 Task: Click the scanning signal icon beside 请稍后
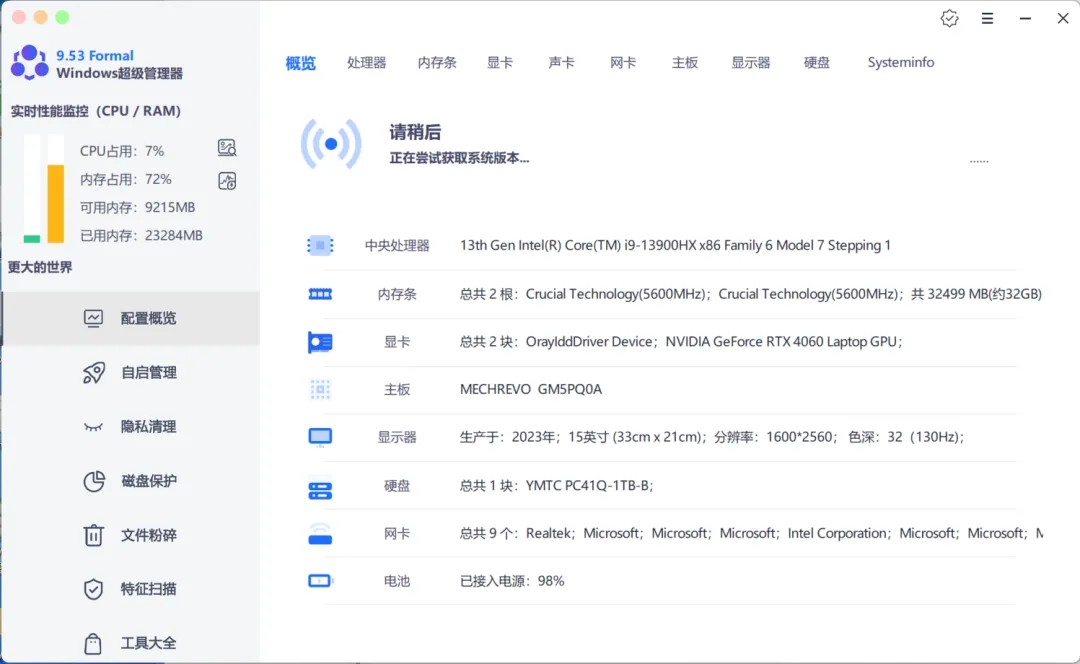pyautogui.click(x=331, y=144)
